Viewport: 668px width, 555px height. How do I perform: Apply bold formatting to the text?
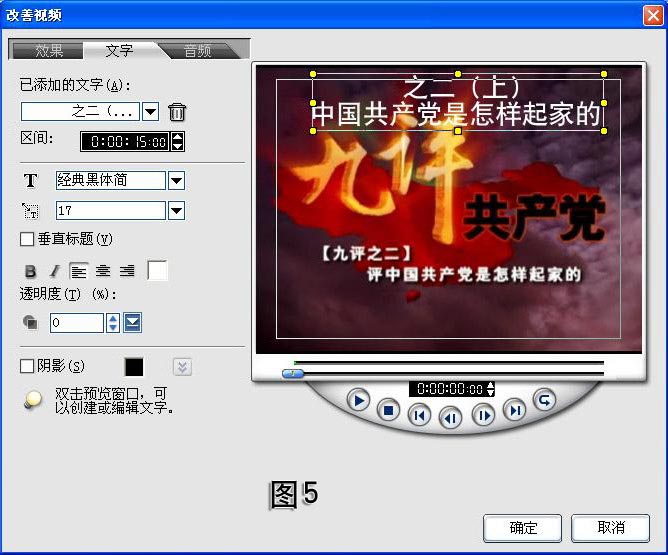pyautogui.click(x=30, y=271)
